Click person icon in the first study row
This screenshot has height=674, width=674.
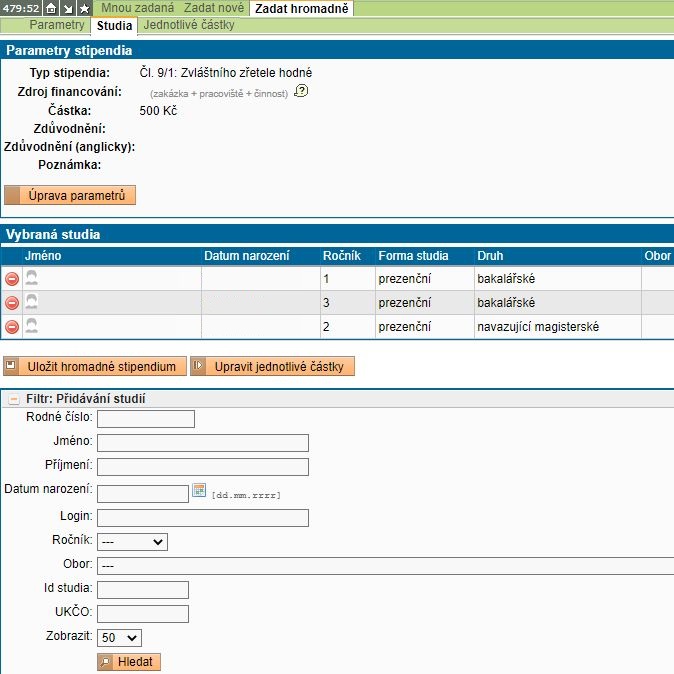click(31, 278)
